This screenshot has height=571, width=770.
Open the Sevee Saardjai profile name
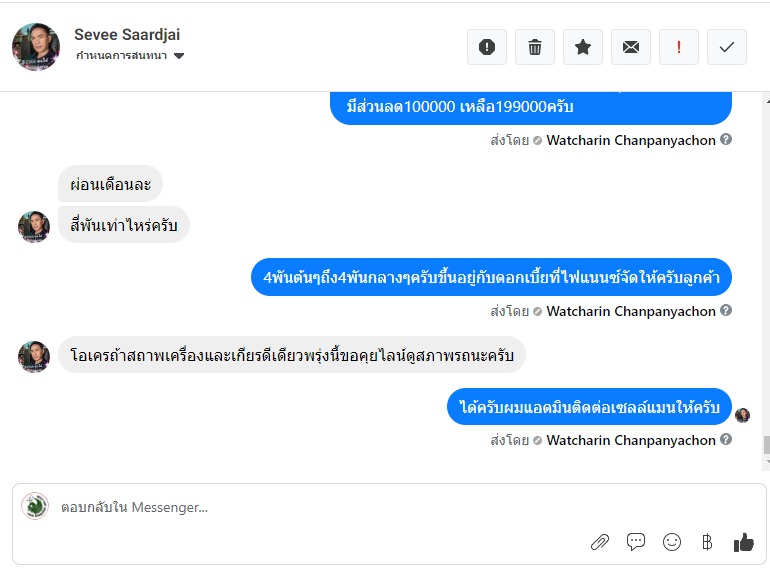tap(125, 35)
